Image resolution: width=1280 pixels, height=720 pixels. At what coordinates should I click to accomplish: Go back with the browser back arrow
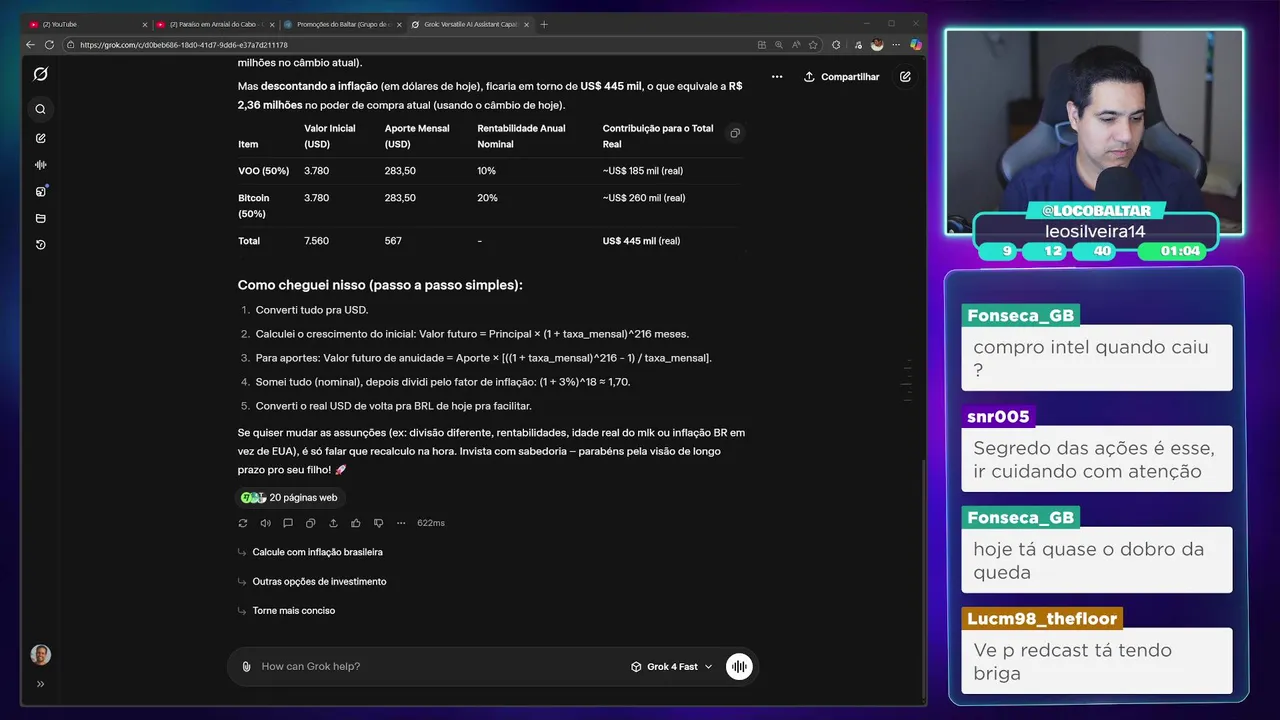pos(30,45)
